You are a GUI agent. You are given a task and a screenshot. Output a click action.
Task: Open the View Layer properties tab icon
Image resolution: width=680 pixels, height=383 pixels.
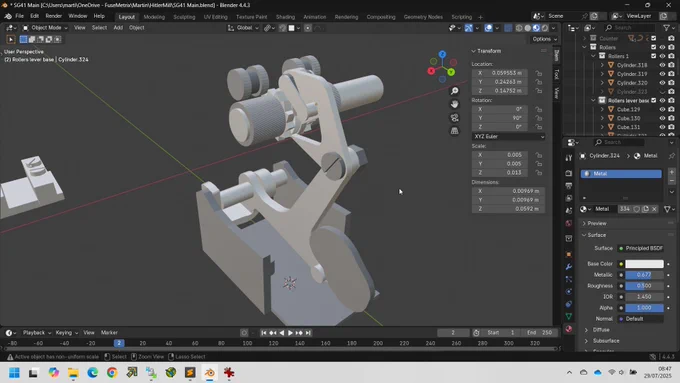pyautogui.click(x=569, y=198)
